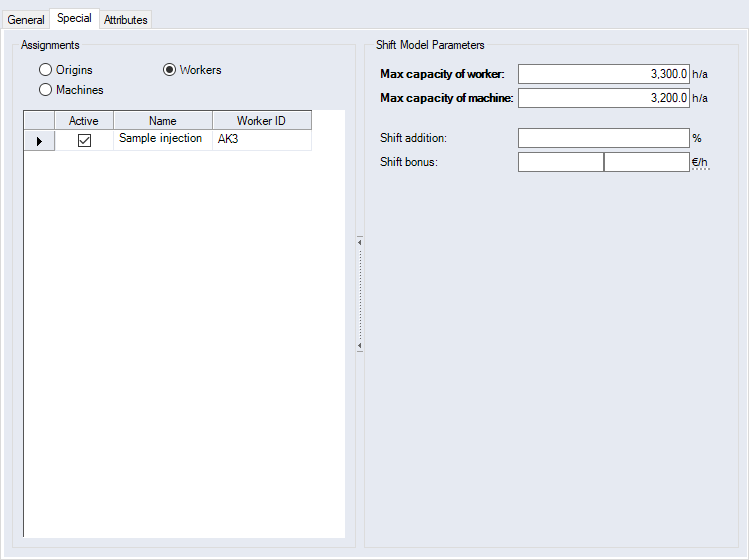Switch to the General tab
Screen dimensions: 749x560
[x=26, y=19]
